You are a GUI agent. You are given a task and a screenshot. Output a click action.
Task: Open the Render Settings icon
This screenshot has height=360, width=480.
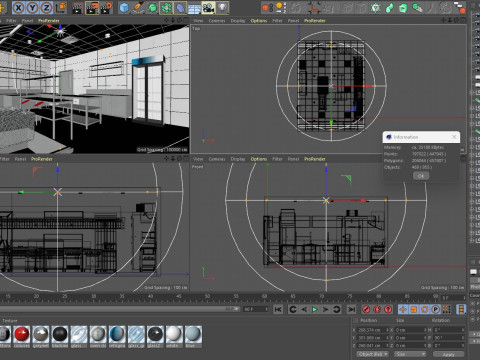pyautogui.click(x=107, y=8)
